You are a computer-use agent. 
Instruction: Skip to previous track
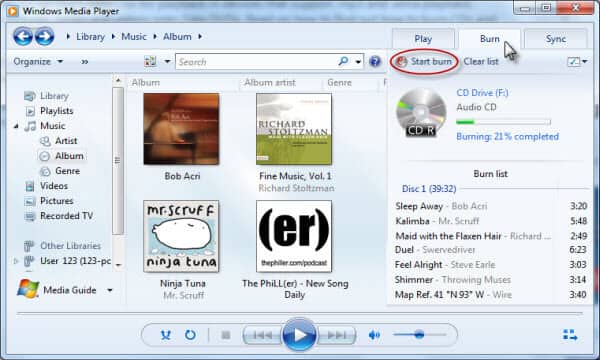pos(262,335)
